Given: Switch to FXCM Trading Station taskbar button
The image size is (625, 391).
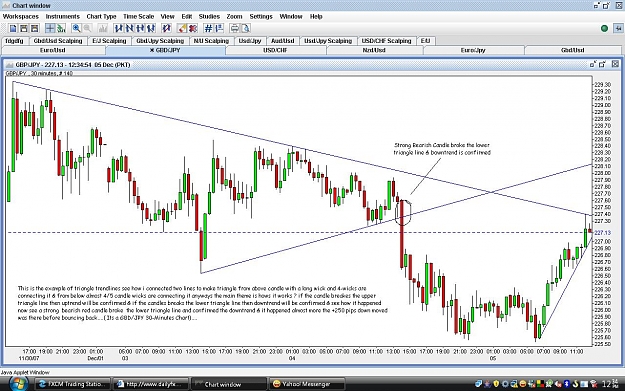Looking at the screenshot, I should [73, 384].
